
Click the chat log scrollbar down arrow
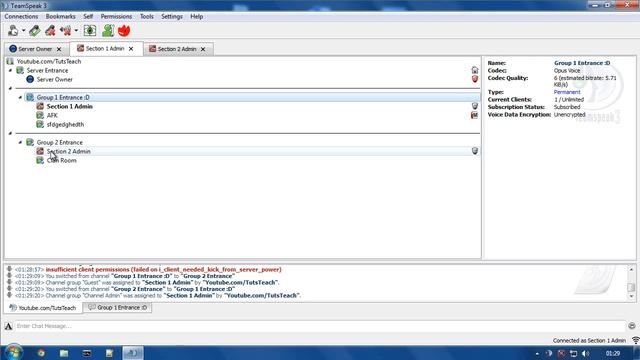(x=631, y=296)
